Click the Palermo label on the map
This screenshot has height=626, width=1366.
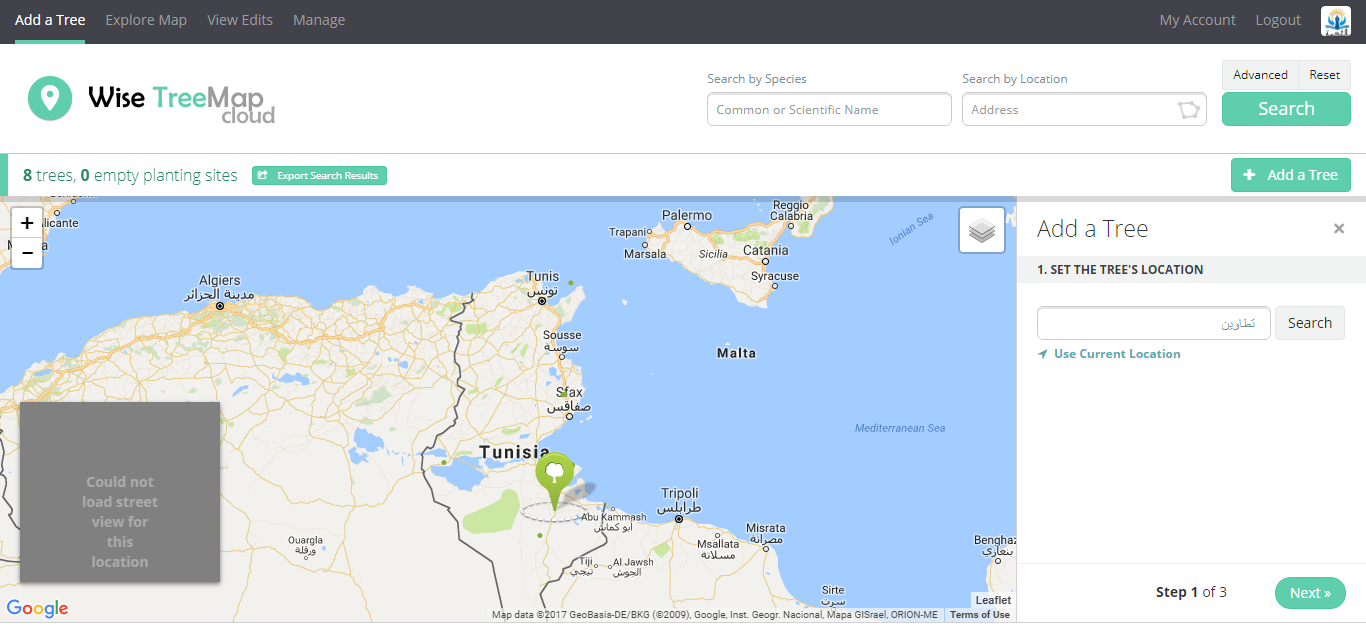point(687,215)
